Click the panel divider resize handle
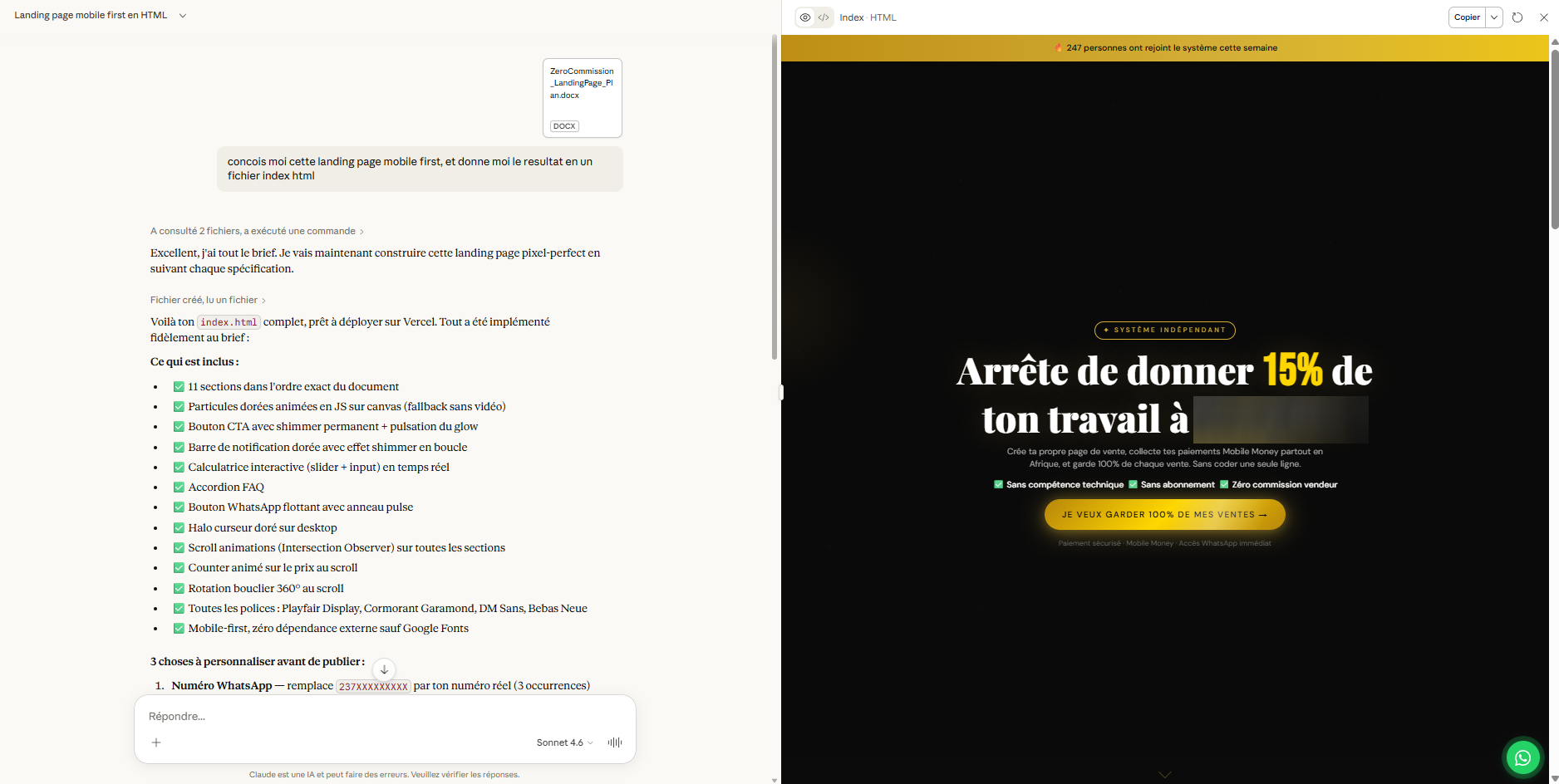 (780, 392)
